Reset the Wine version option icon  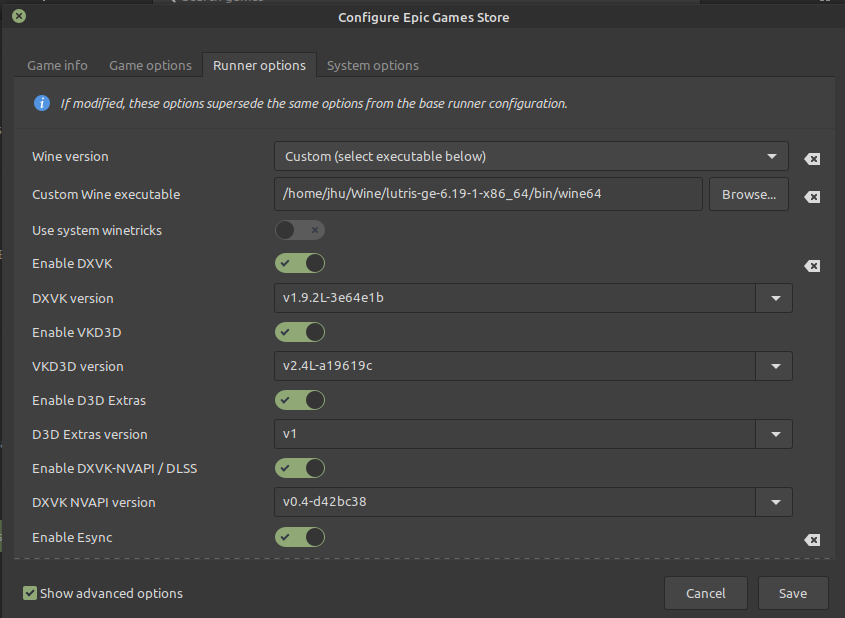(x=812, y=159)
